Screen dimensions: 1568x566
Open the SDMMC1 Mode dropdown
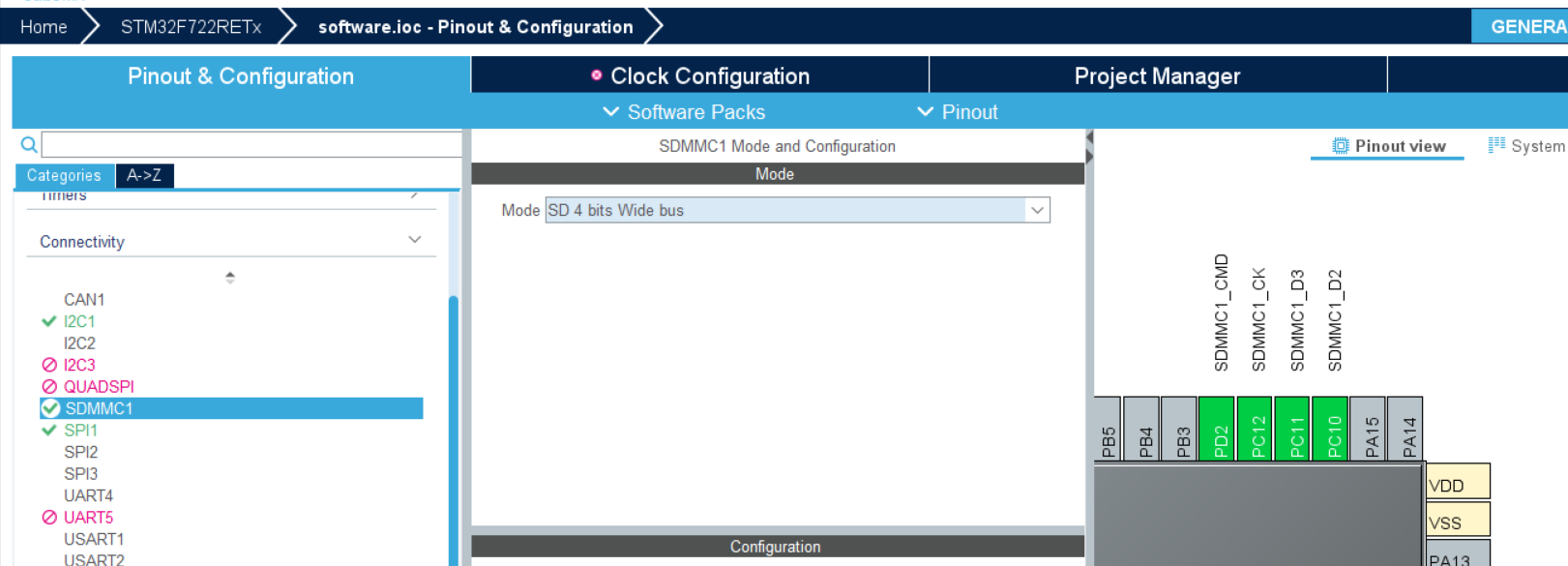point(797,210)
